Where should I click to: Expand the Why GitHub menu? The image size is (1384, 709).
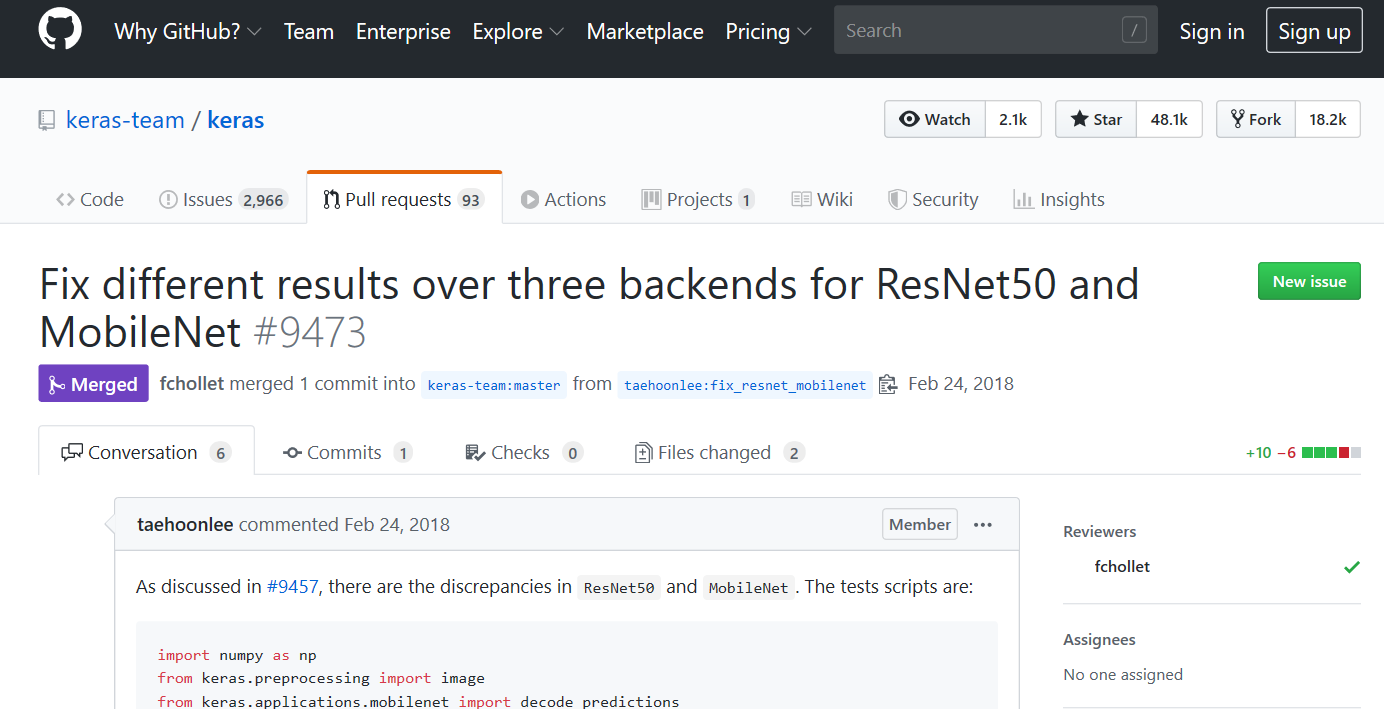tap(188, 32)
